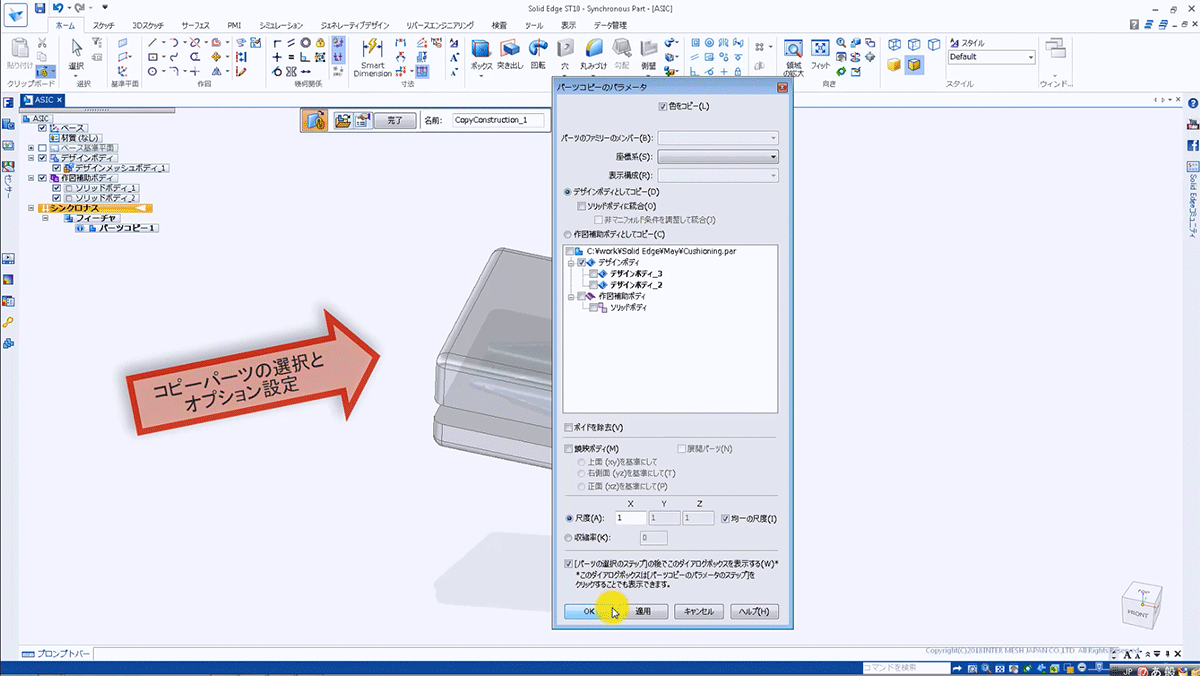Screen dimensions: 1200x676
Task: Click the キャンセル button
Action: pos(699,611)
